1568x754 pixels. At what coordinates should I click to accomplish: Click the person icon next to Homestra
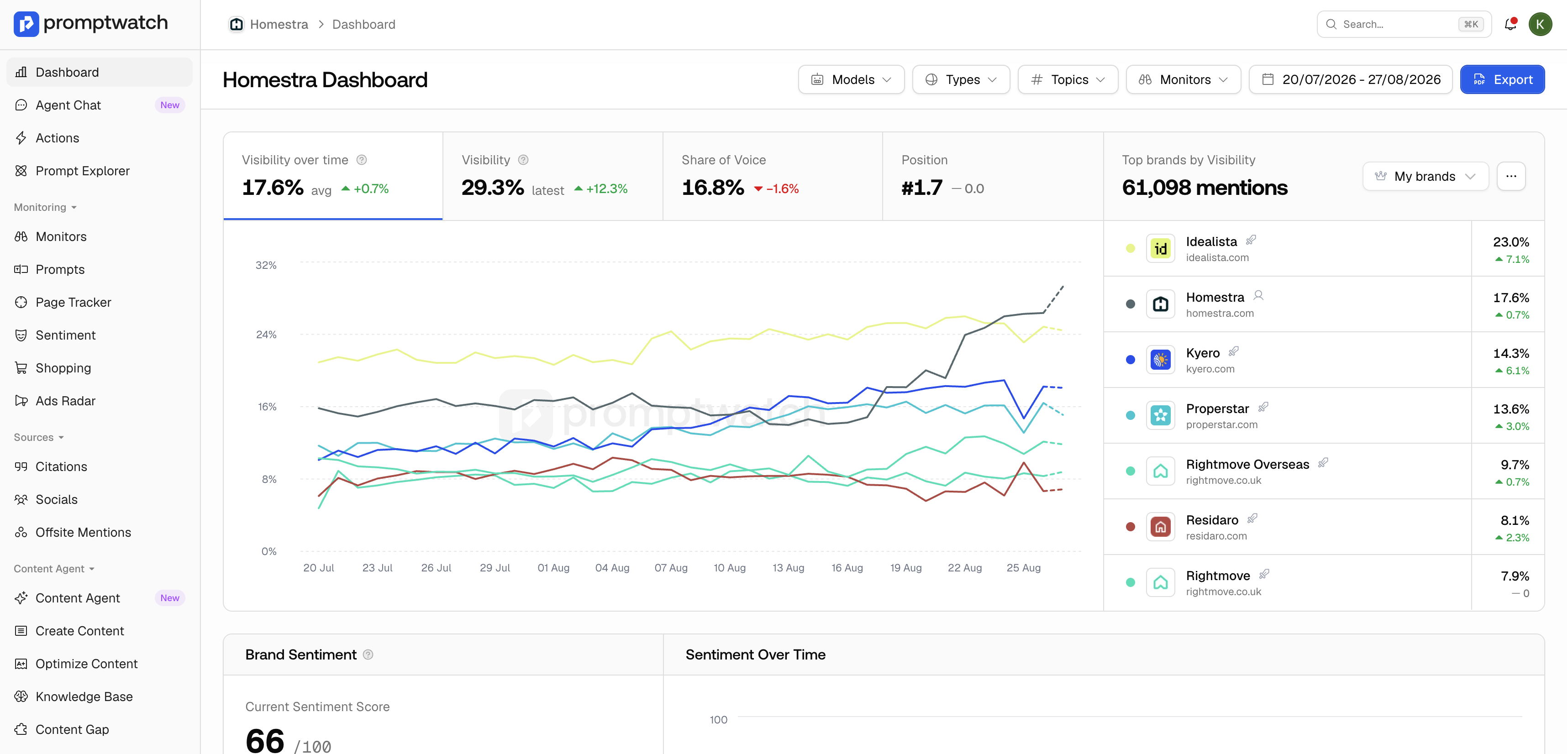pyautogui.click(x=1258, y=296)
